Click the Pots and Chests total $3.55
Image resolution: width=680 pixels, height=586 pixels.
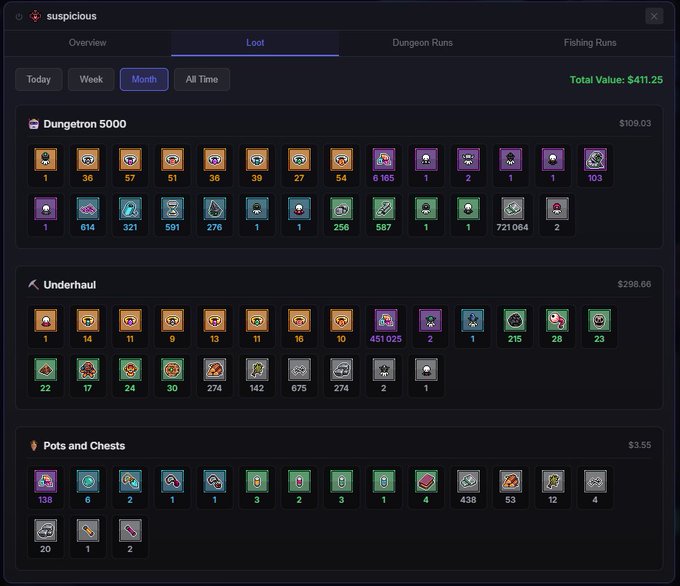pyautogui.click(x=640, y=445)
